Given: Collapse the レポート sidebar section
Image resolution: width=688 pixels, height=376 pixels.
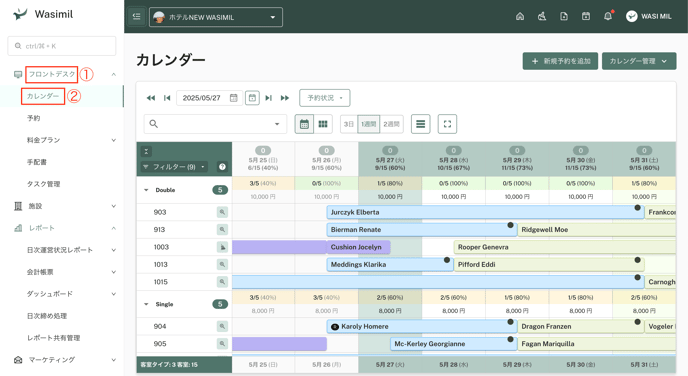Looking at the screenshot, I should pos(114,228).
